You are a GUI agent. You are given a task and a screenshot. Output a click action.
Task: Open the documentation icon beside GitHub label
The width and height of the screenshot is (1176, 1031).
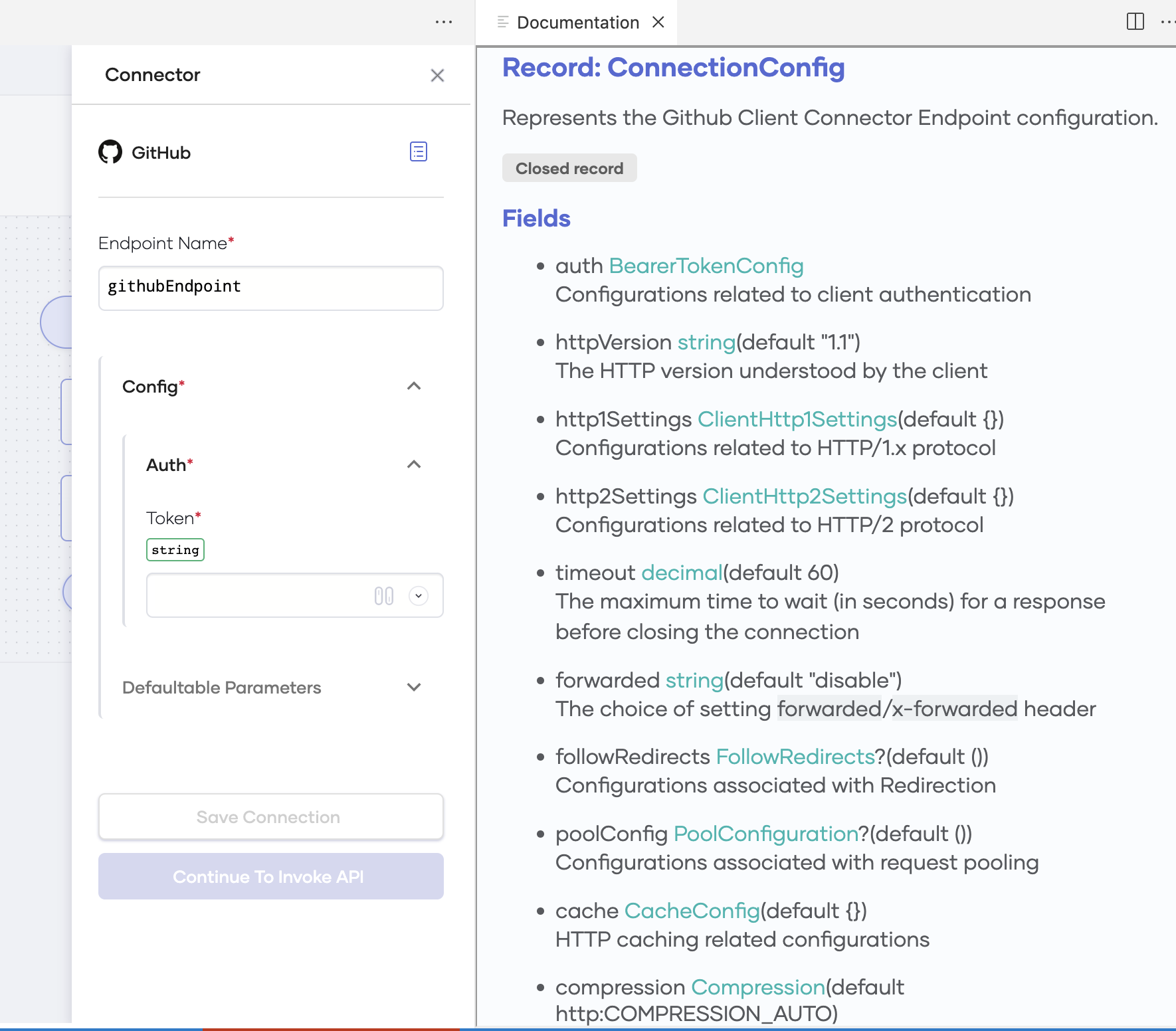click(419, 152)
